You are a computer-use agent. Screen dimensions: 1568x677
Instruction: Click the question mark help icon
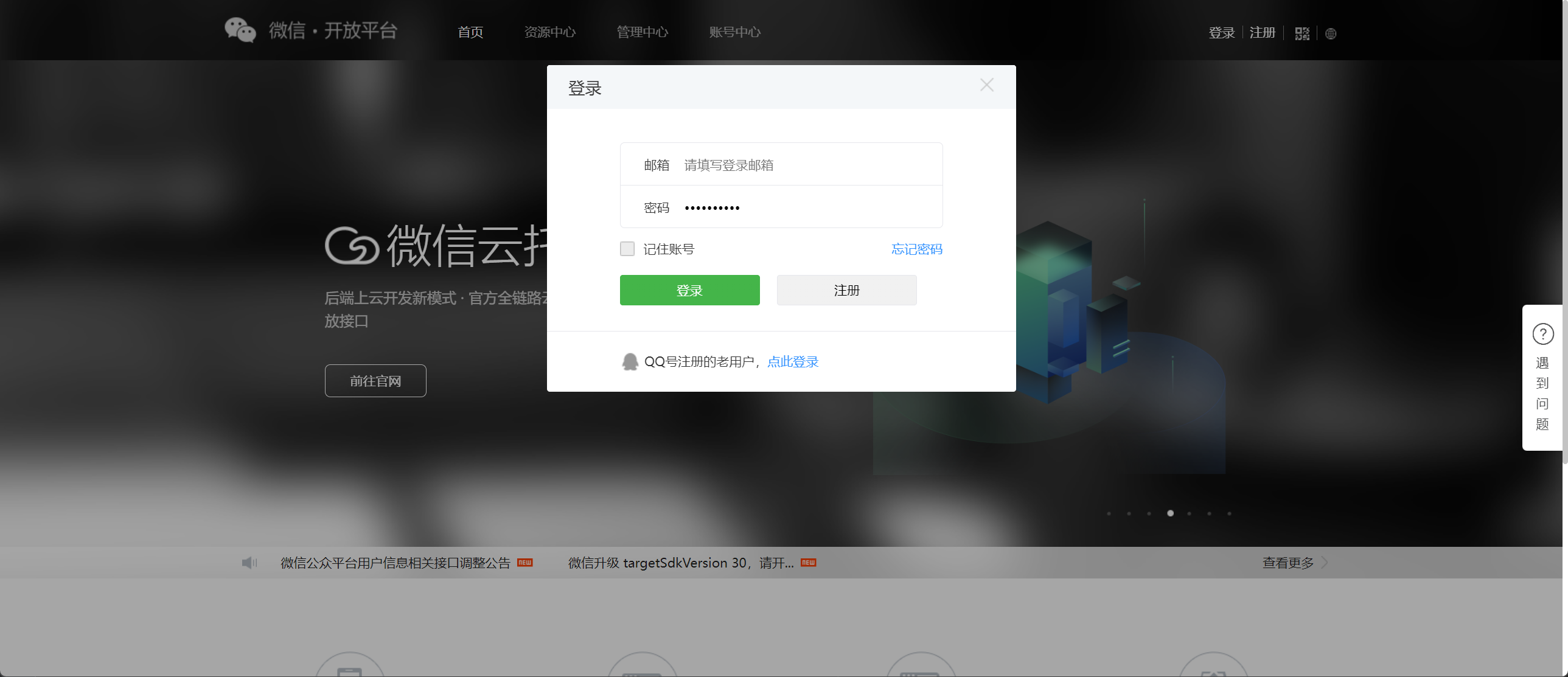(x=1542, y=334)
